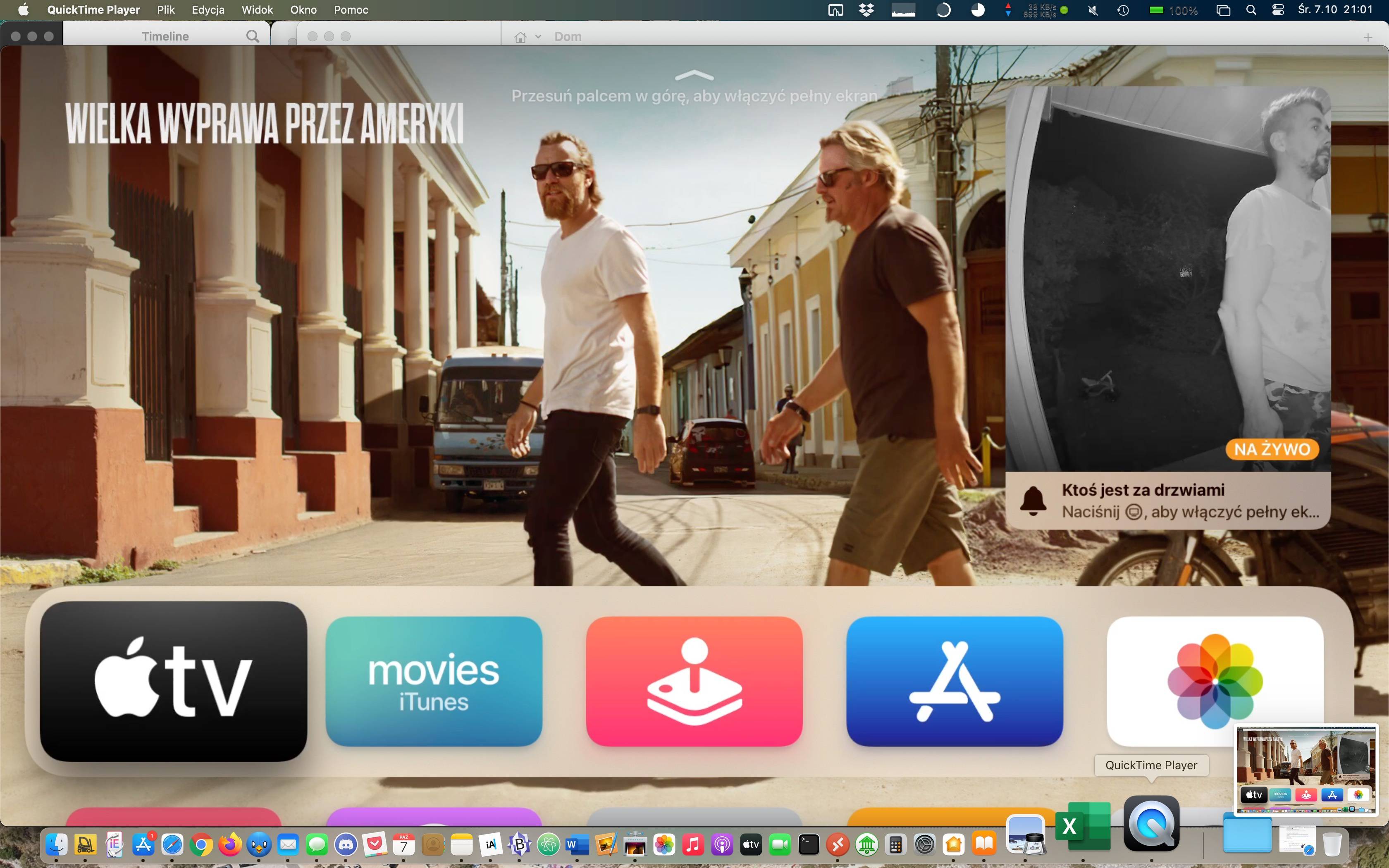Open Pocket from the Dock

coord(374,844)
